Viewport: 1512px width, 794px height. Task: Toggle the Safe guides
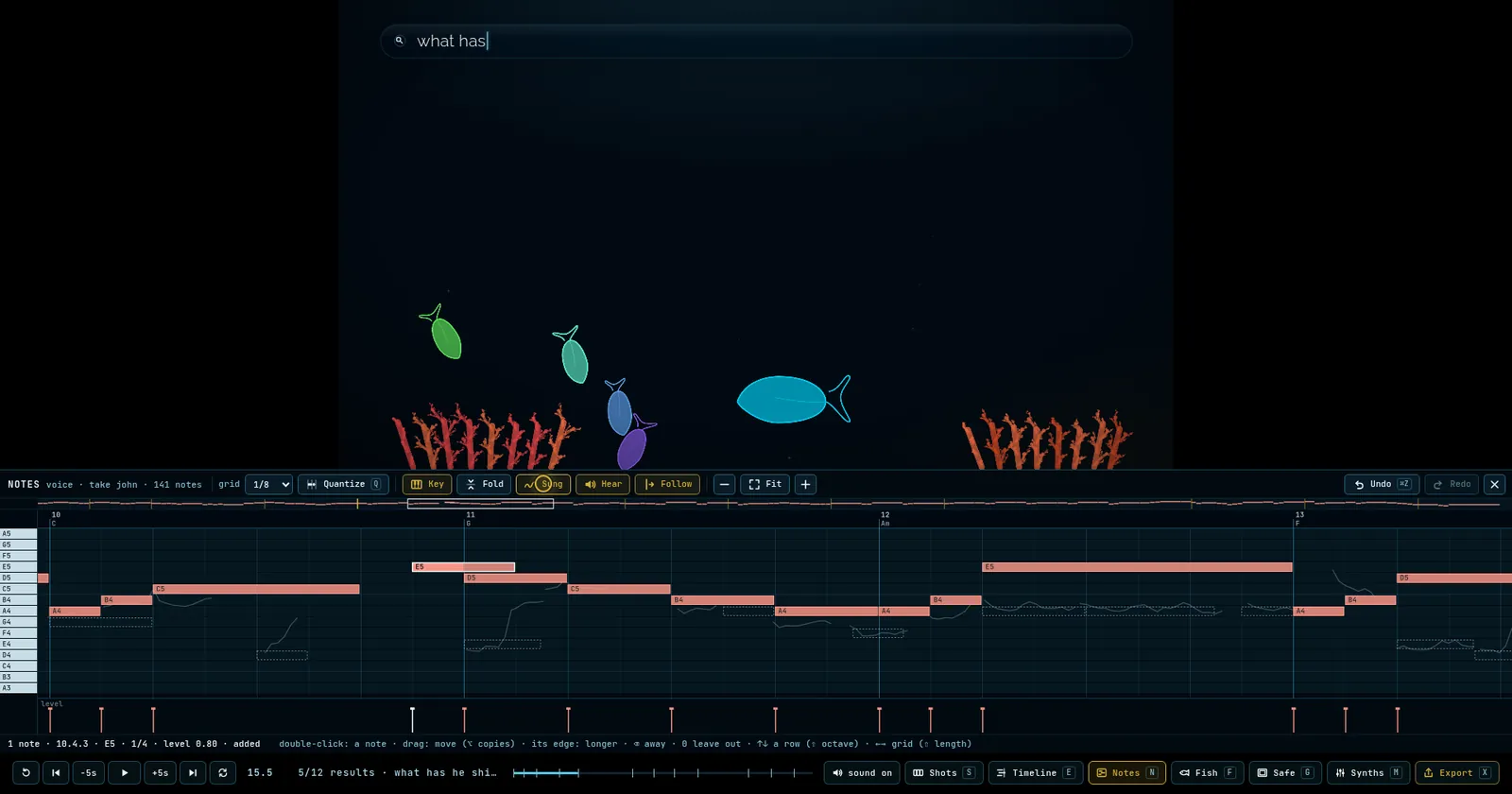(1285, 772)
